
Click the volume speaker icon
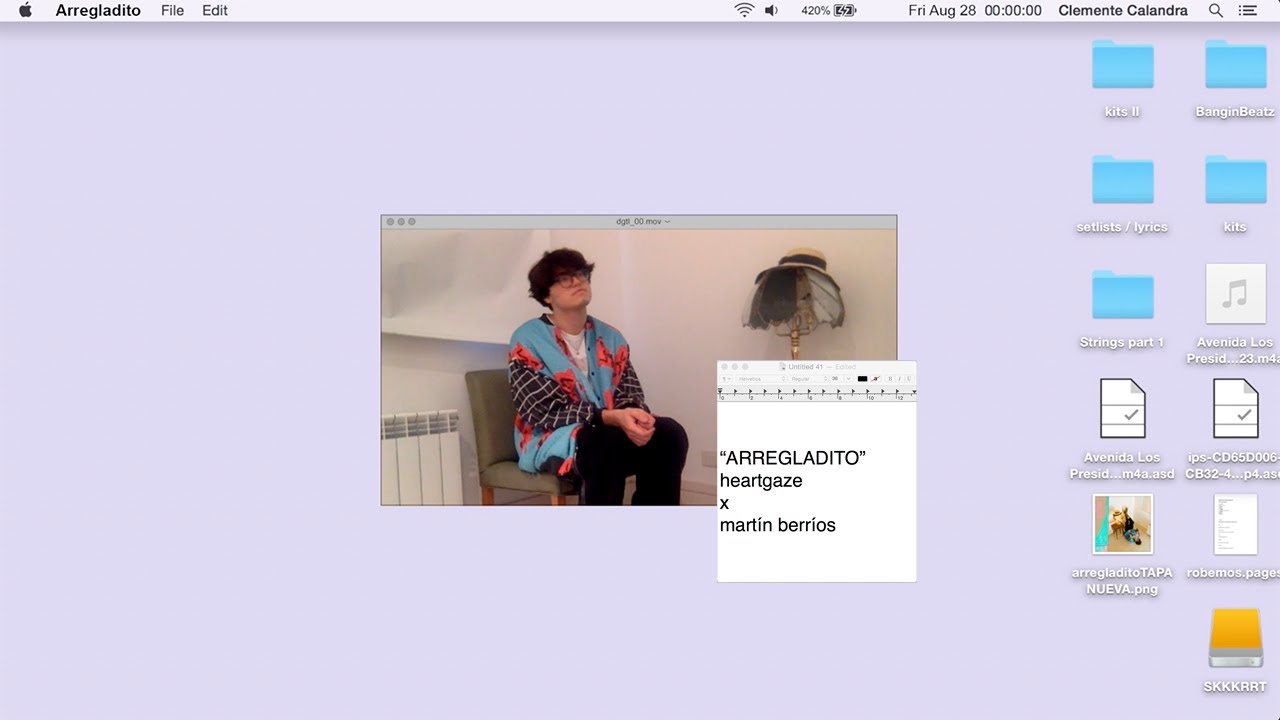click(x=771, y=10)
